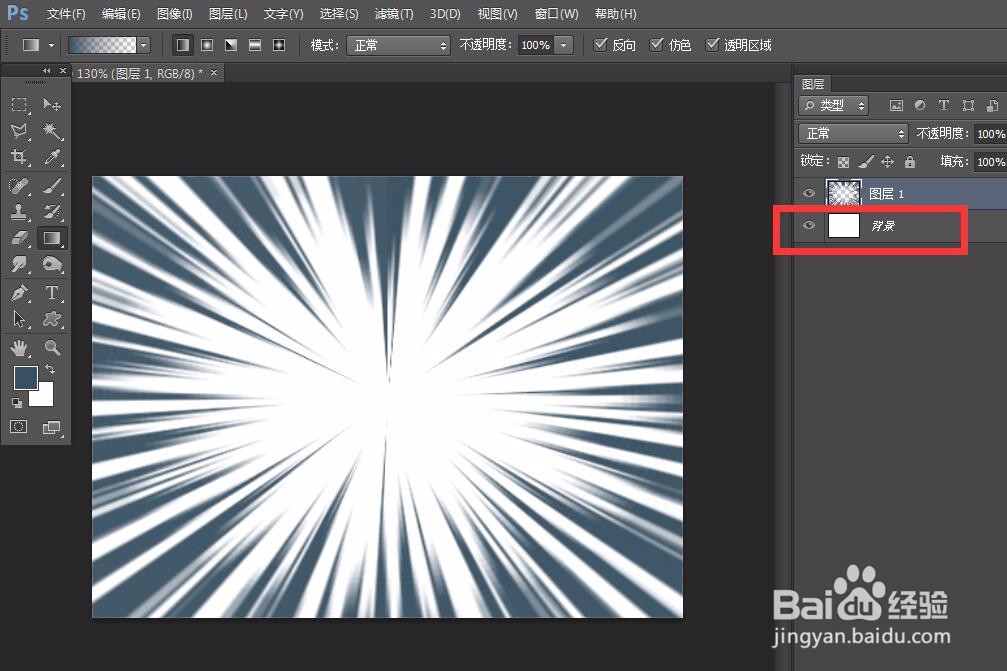Open the layer blend mode 正常 dropdown
The image size is (1007, 671).
point(853,134)
